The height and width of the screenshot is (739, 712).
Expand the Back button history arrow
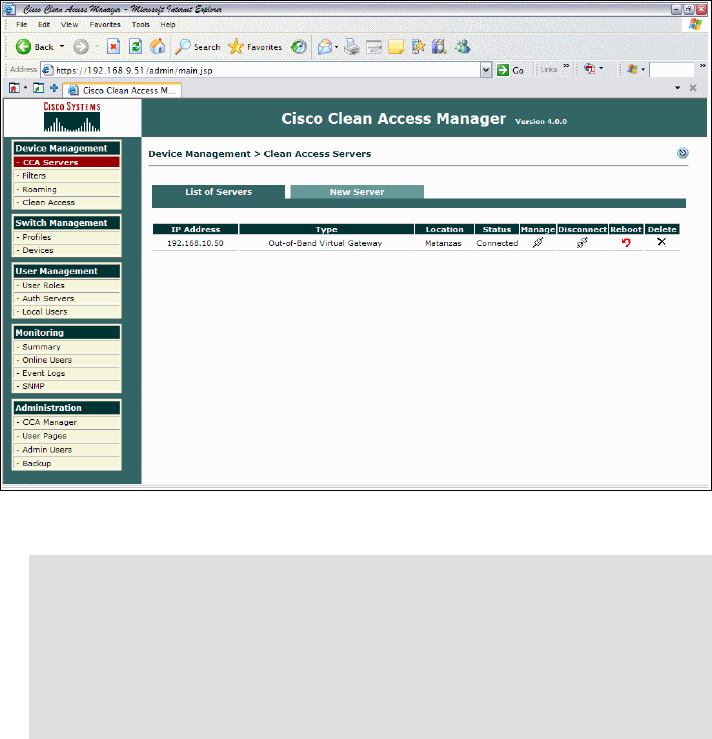coord(62,47)
